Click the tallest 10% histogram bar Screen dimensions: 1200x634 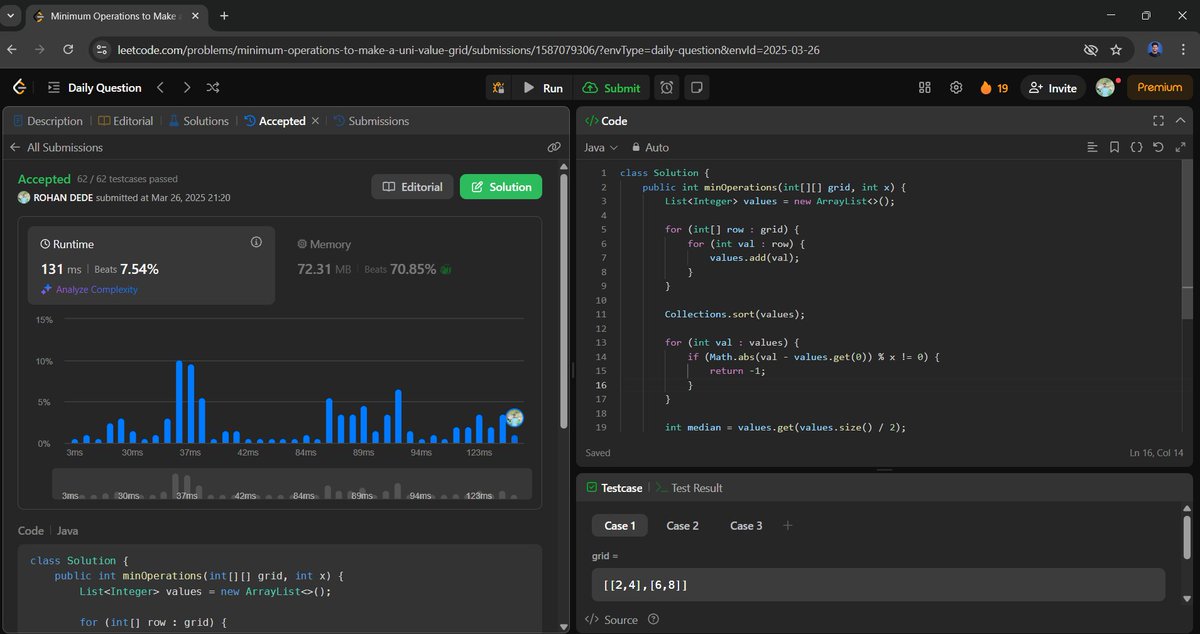click(x=179, y=402)
